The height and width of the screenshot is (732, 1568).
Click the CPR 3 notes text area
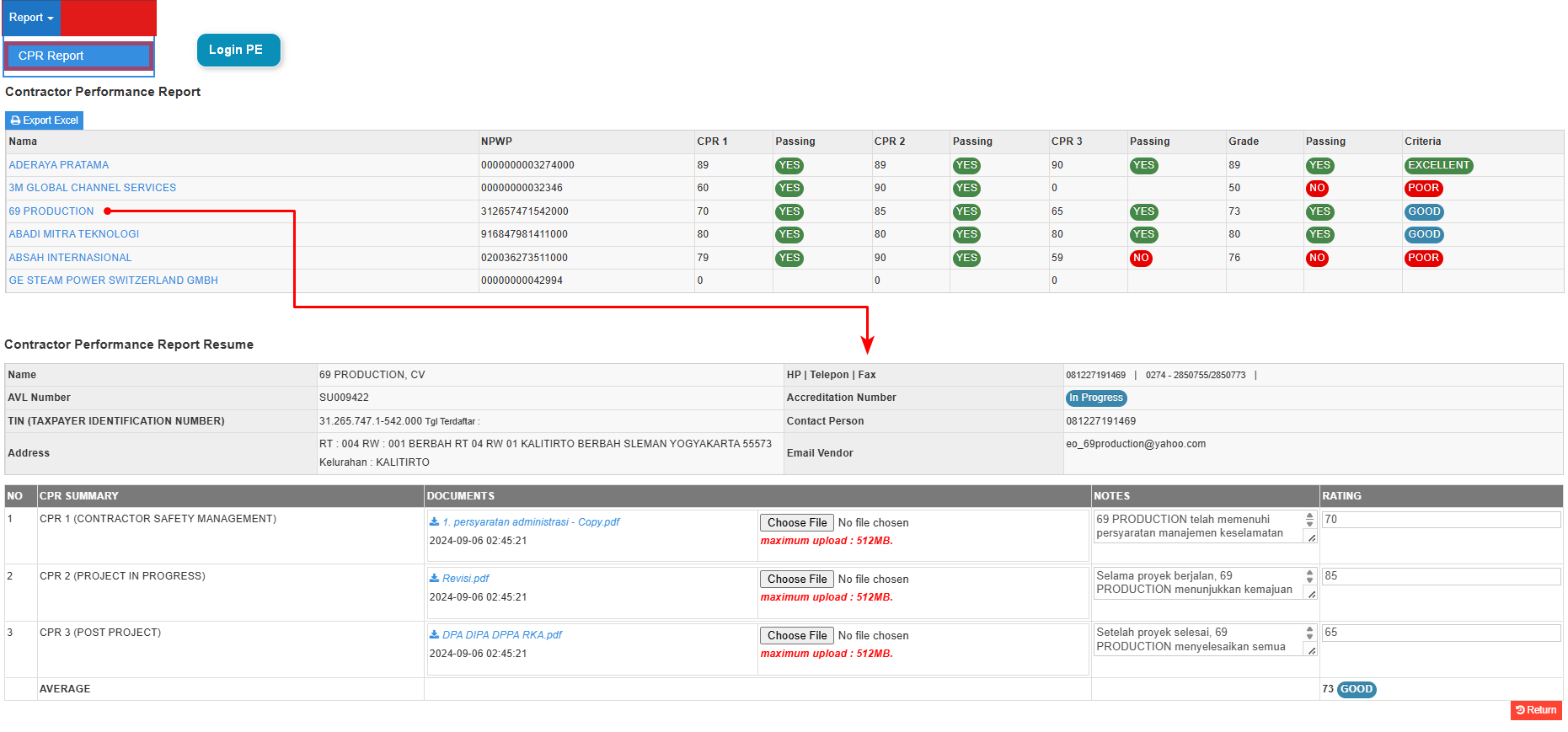[1196, 639]
